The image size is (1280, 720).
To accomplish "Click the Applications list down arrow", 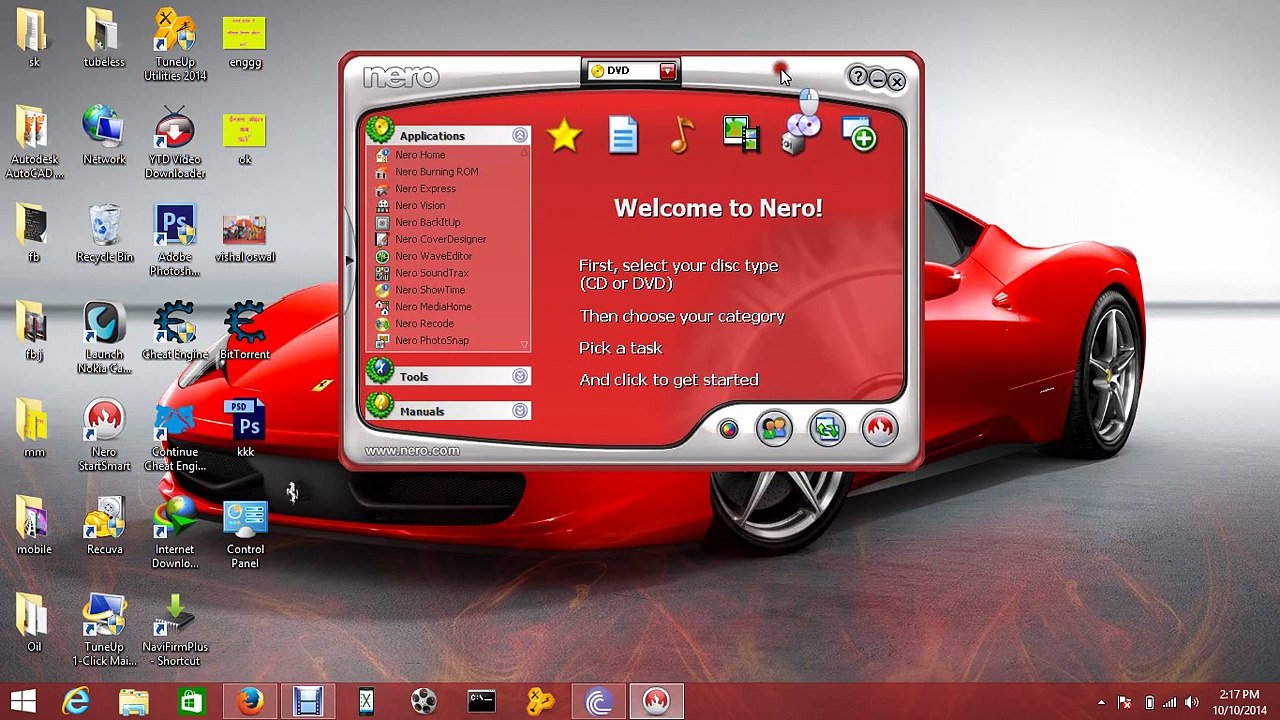I will click(524, 345).
